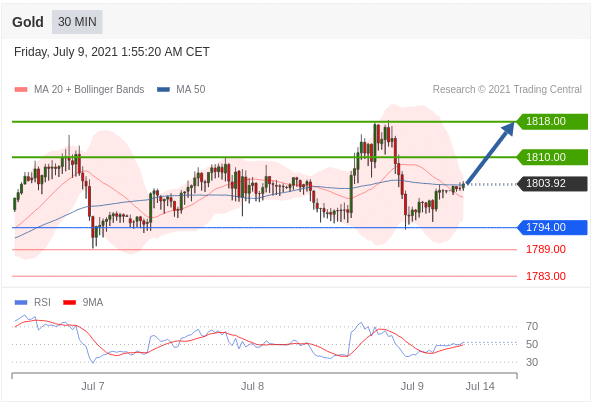Click the 1818.00 resistance price tag
597x409 pixels.
pos(551,121)
